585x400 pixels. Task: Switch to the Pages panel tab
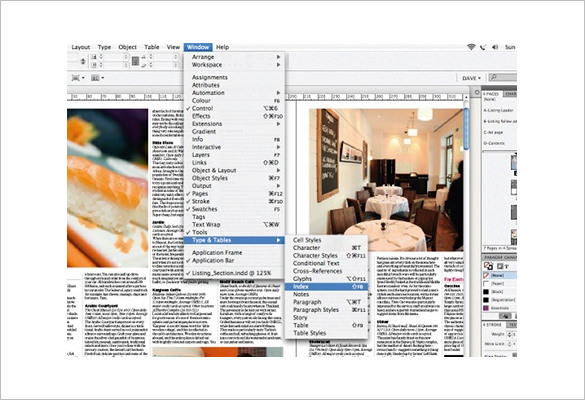coord(491,94)
